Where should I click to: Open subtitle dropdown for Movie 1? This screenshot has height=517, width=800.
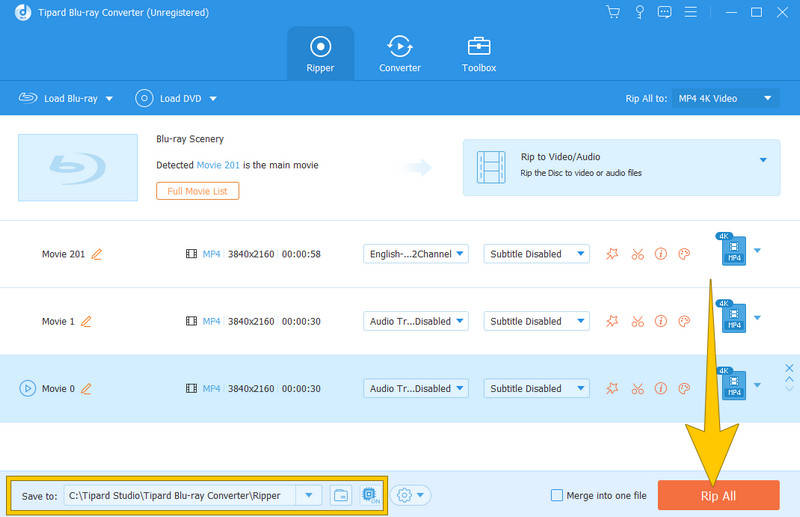(x=537, y=321)
